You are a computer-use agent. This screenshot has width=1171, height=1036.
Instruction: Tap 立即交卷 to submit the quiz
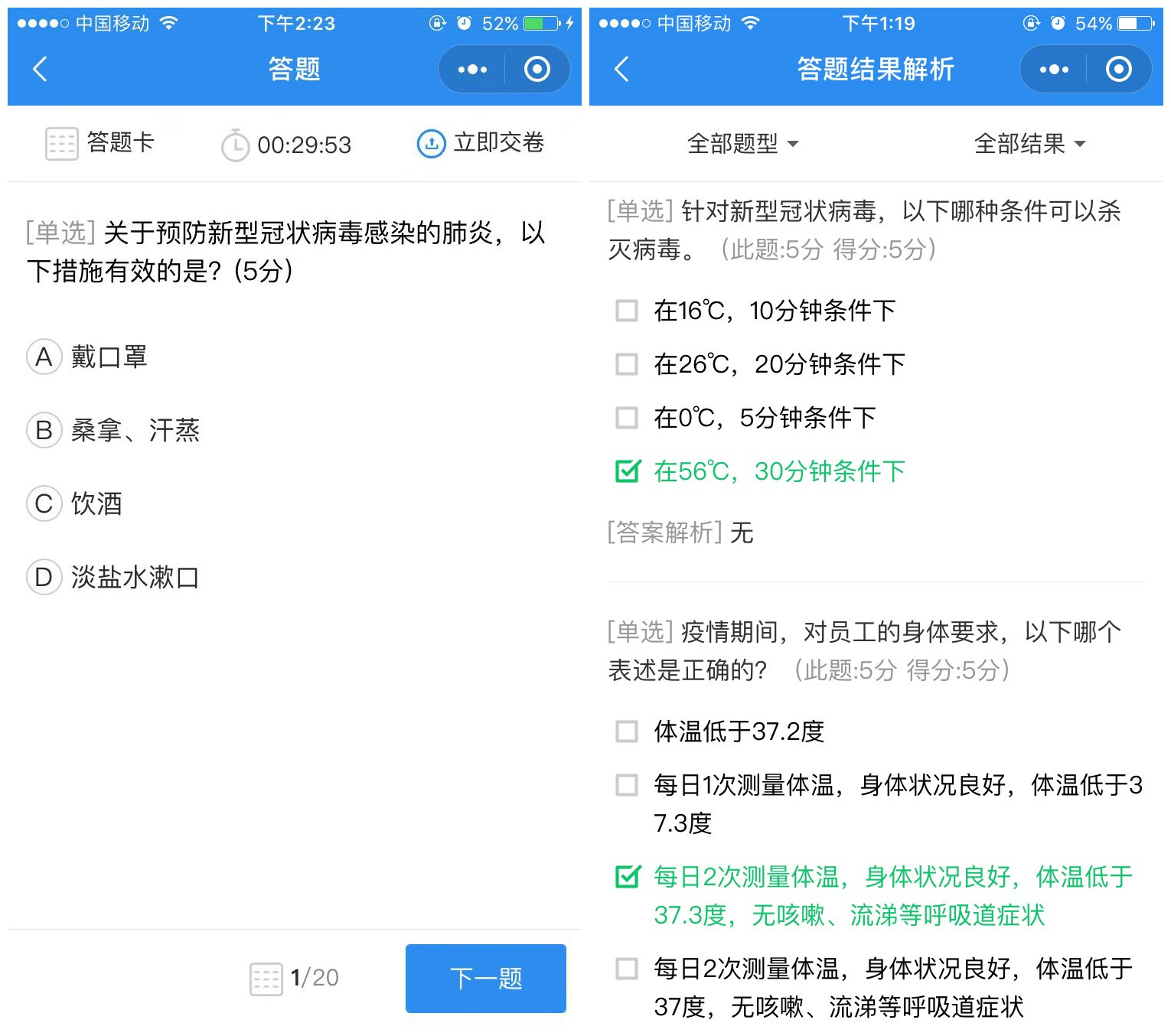[481, 143]
